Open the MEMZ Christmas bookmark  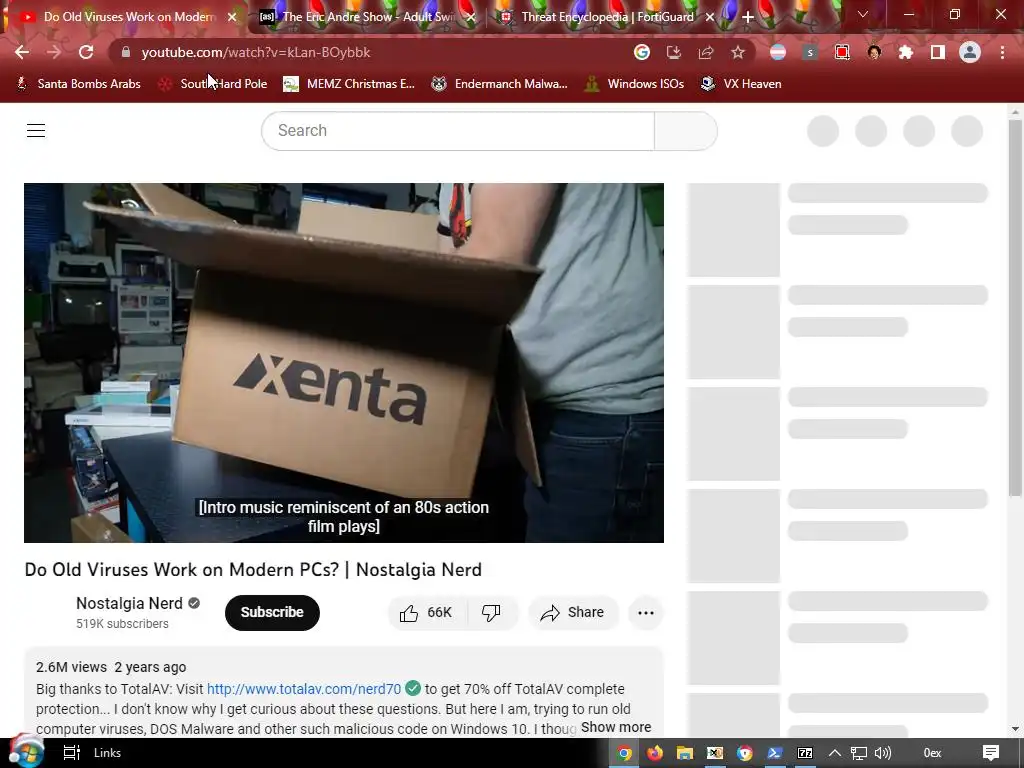click(349, 84)
